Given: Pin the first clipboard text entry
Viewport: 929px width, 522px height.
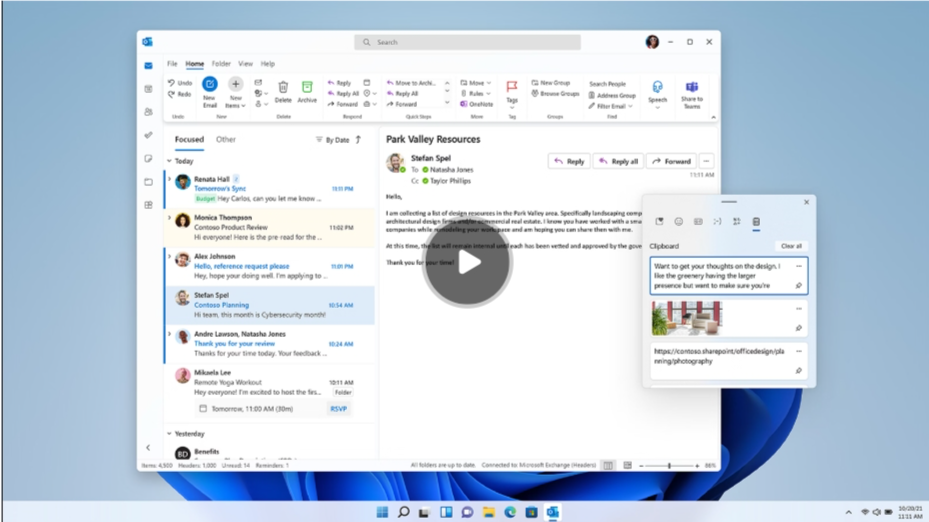Looking at the screenshot, I should (798, 286).
